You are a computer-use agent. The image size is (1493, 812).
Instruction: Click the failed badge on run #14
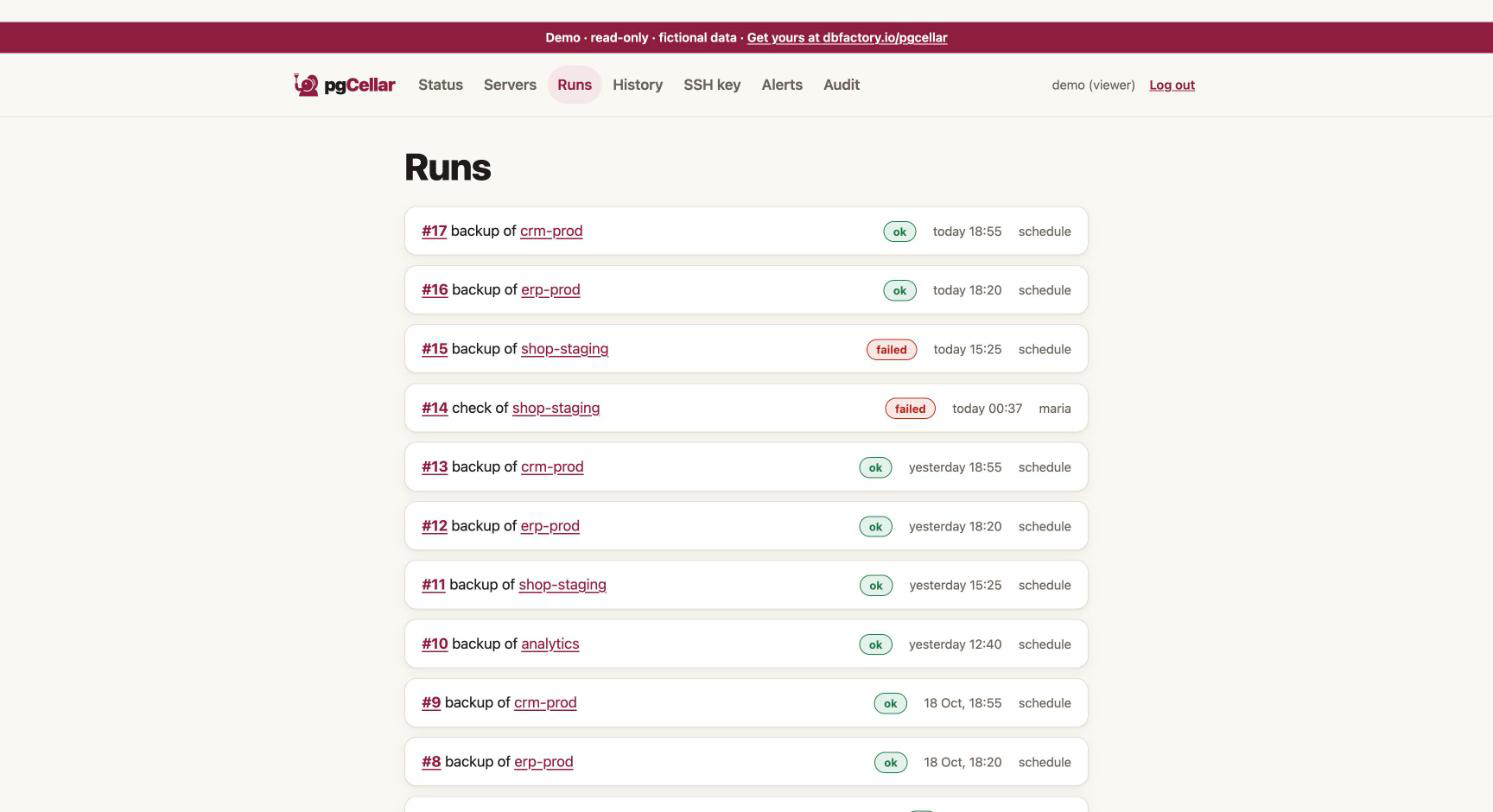[910, 409]
